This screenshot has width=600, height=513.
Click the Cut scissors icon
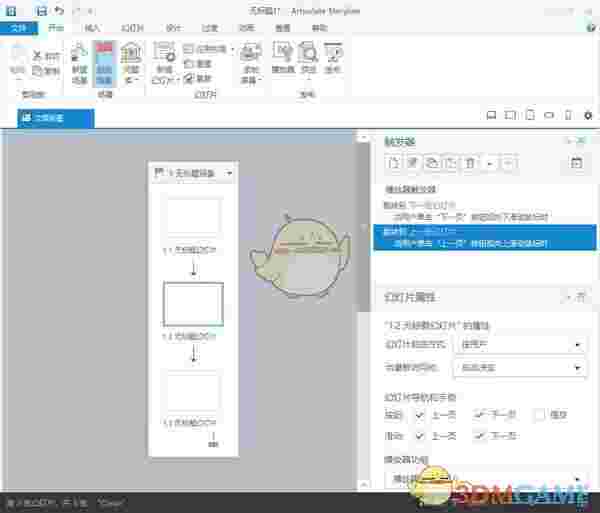click(37, 57)
